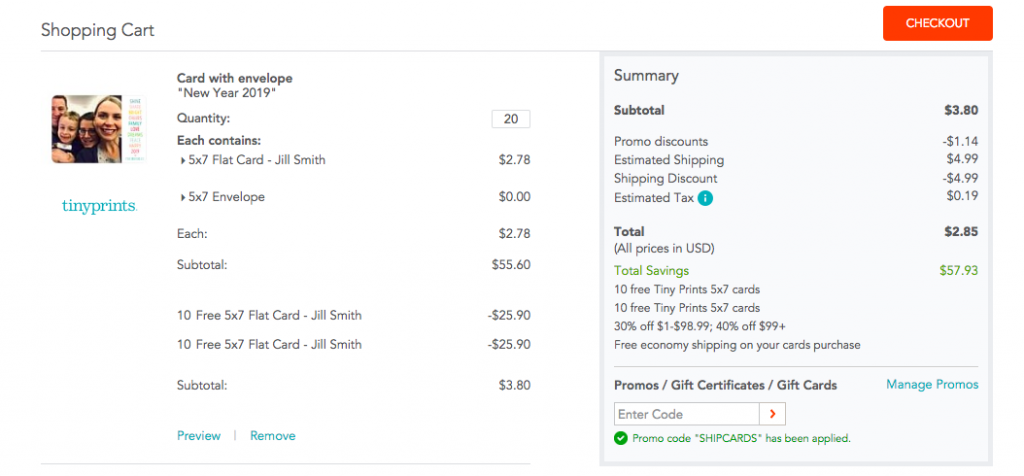
Task: Click the Estimated Shipping line
Action: point(796,159)
